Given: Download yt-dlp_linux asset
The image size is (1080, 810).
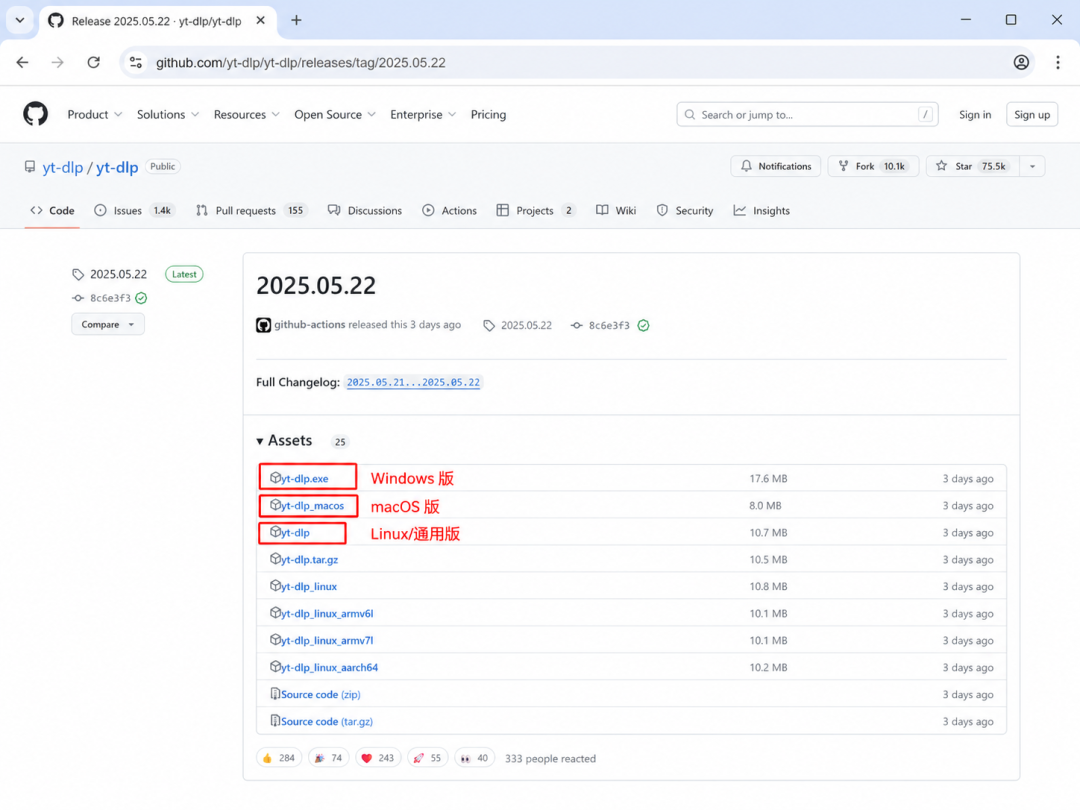Looking at the screenshot, I should pos(309,586).
